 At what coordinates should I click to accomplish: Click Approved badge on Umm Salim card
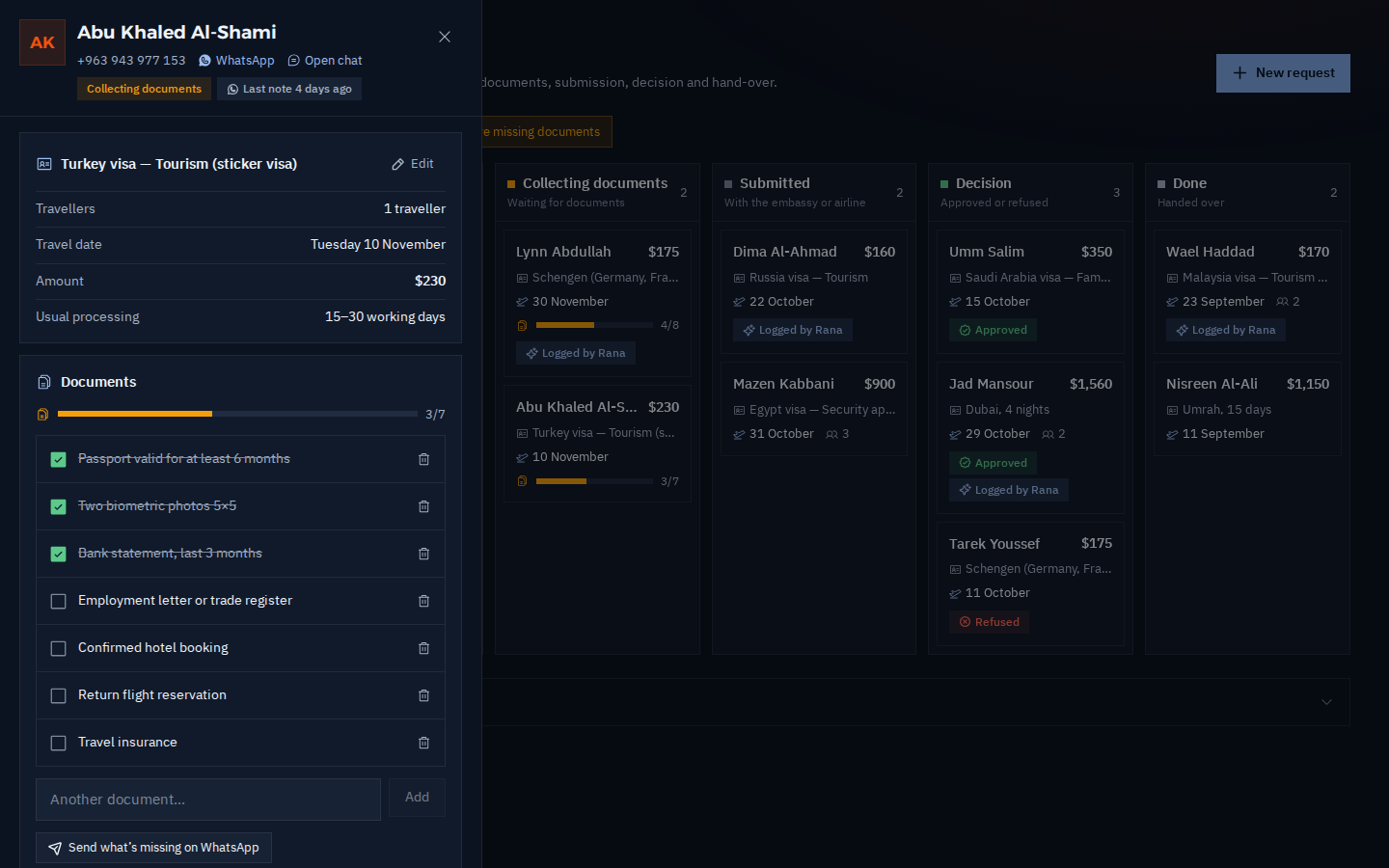click(x=993, y=330)
